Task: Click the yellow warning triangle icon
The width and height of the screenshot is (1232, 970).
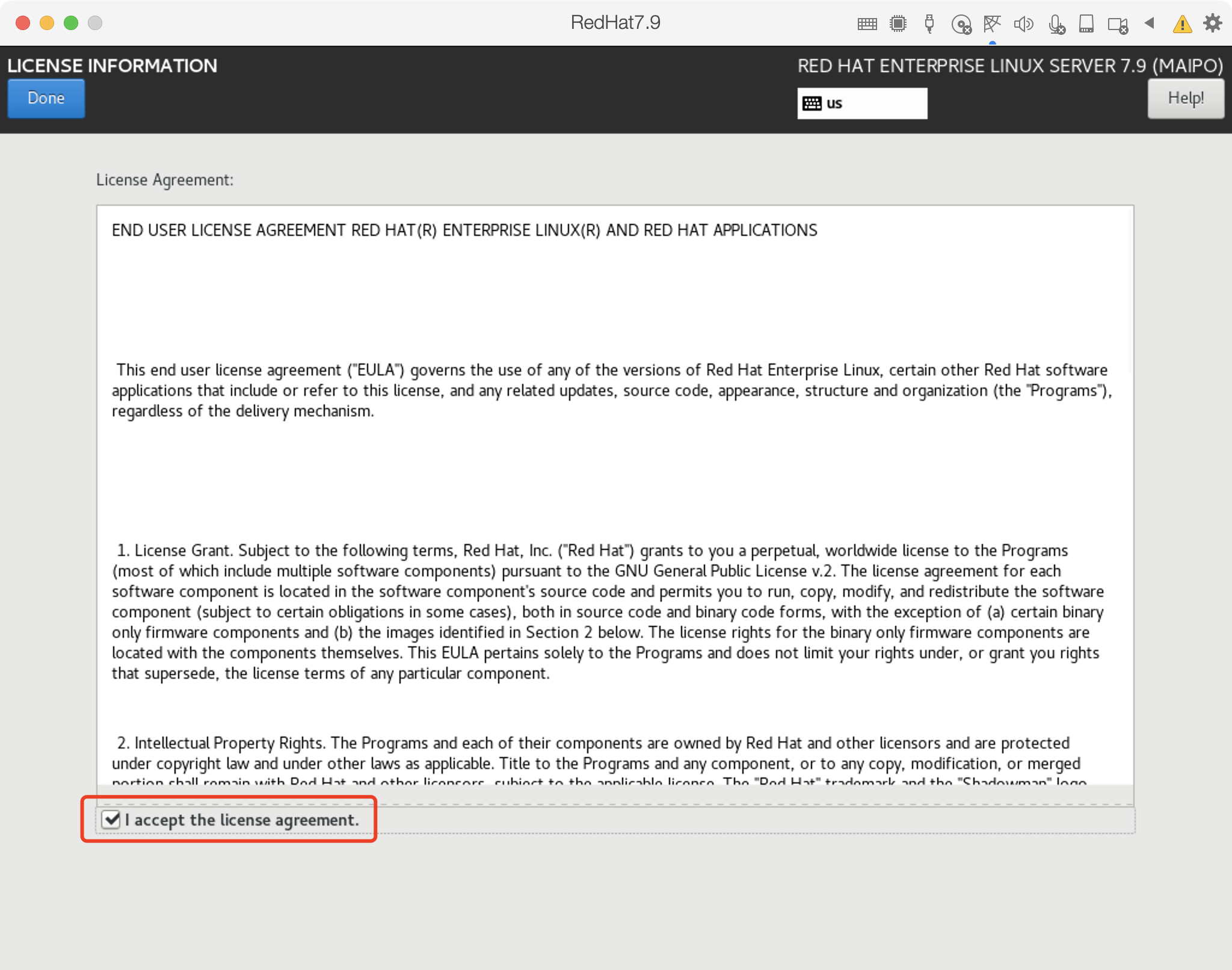Action: tap(1182, 25)
